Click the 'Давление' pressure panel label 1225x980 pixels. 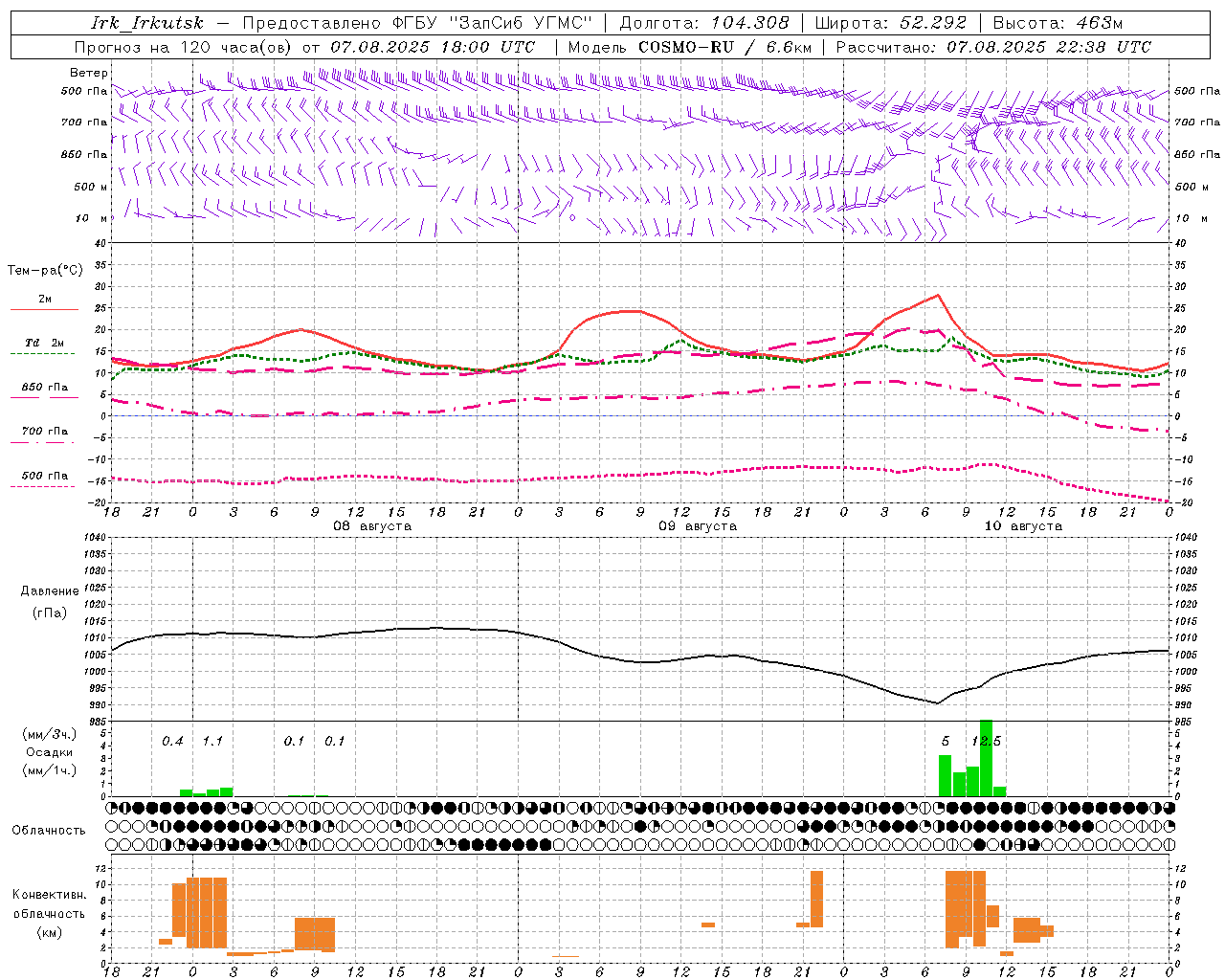pos(50,591)
